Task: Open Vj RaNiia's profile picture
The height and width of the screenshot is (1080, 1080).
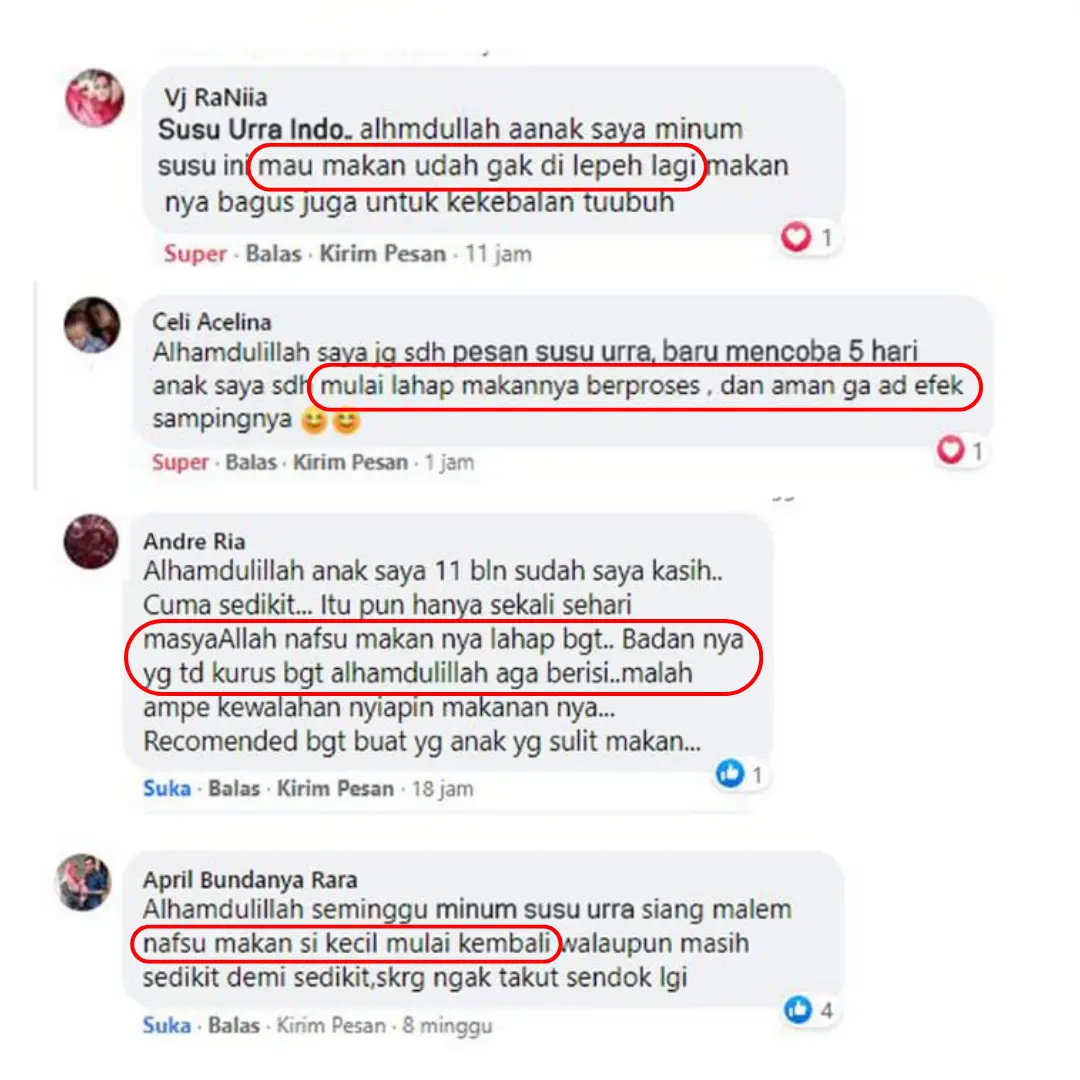Action: 94,98
